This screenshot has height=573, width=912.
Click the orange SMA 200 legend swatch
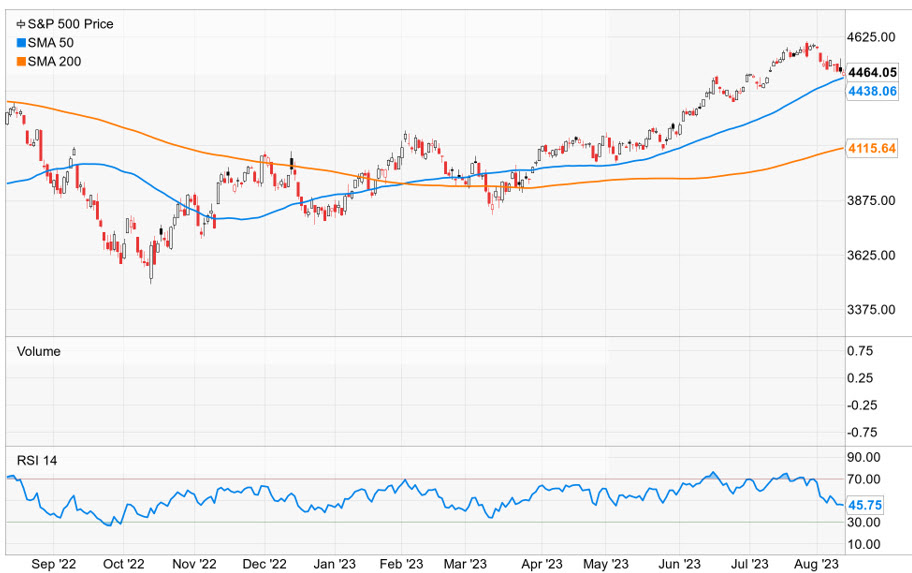(21, 61)
